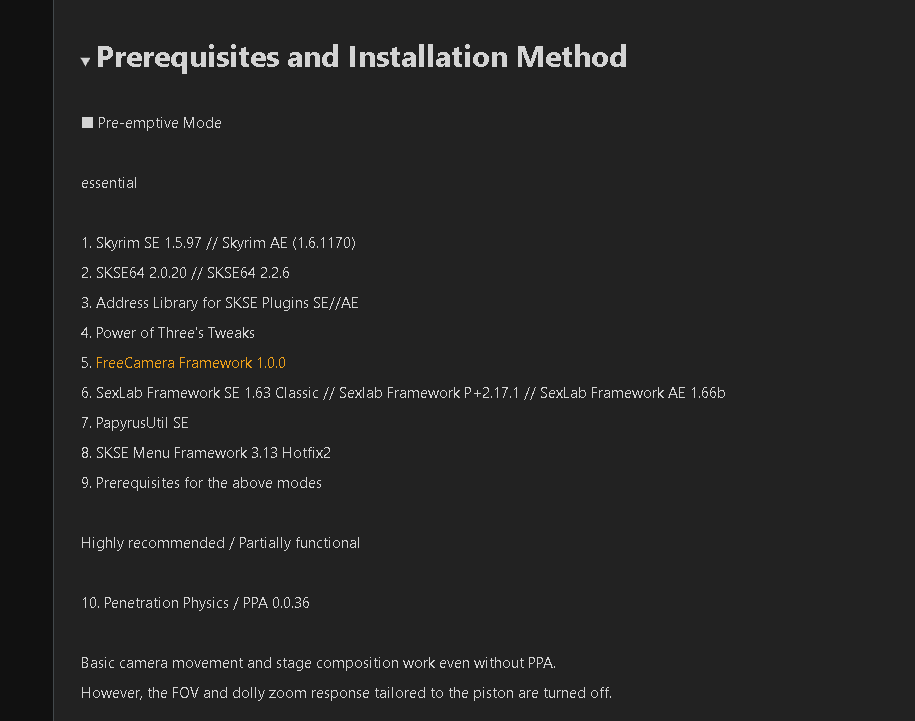Click Address Library for SKSE Plugins entry
This screenshot has height=721, width=915.
point(219,303)
